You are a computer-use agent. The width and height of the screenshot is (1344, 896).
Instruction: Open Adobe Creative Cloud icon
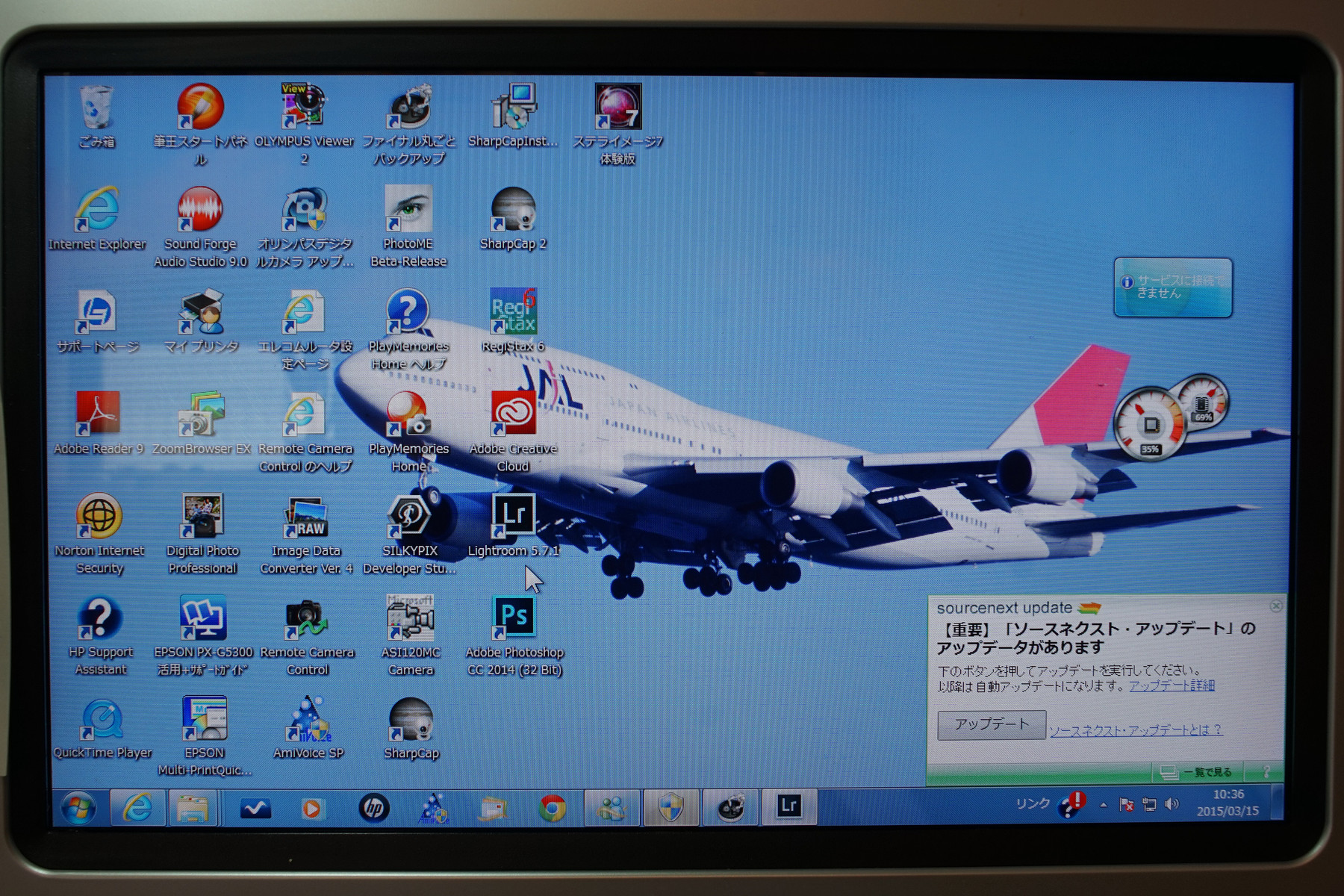point(513,432)
